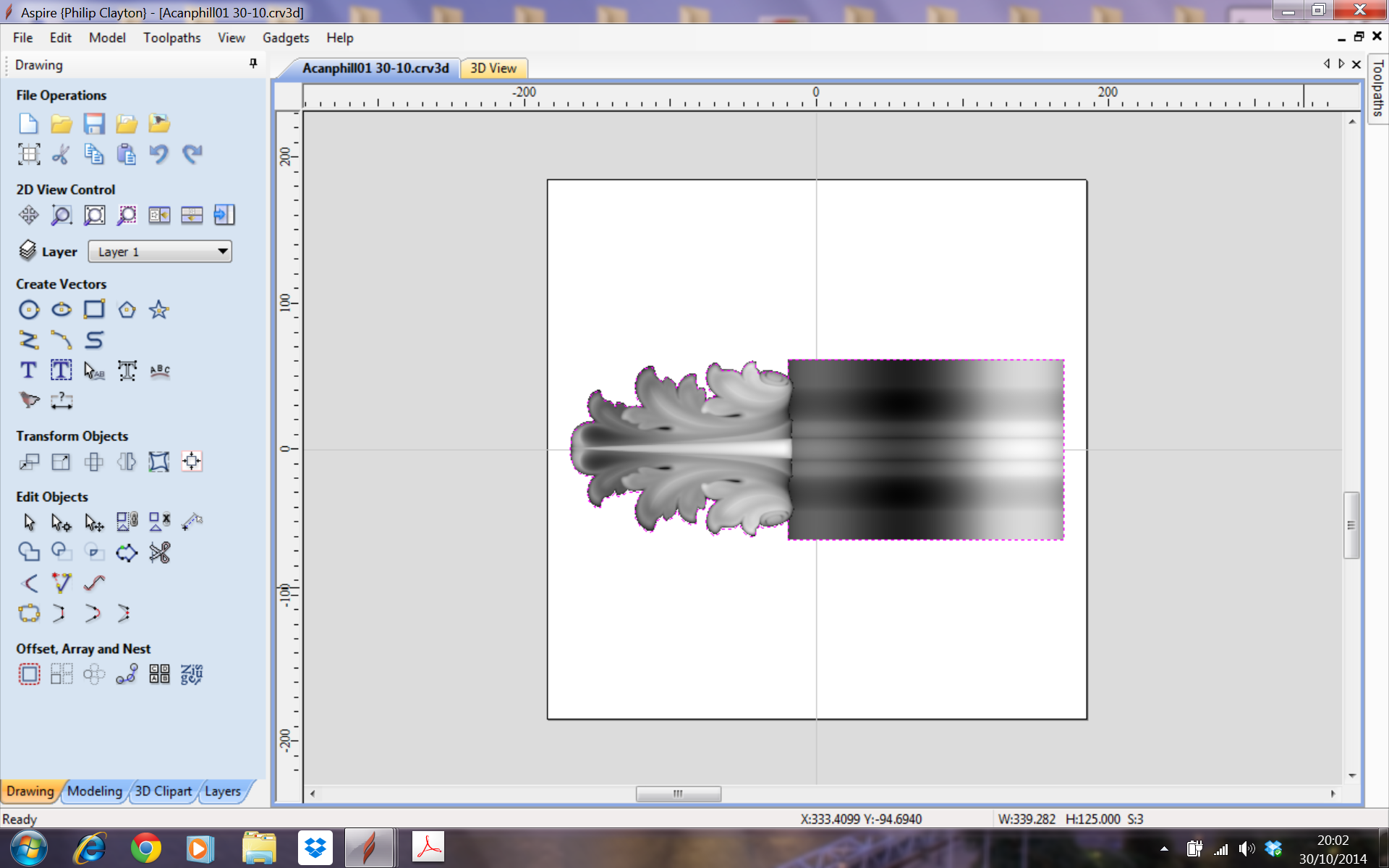Expand the Layer 1 dropdown
Viewport: 1389px width, 868px height.
coord(222,252)
